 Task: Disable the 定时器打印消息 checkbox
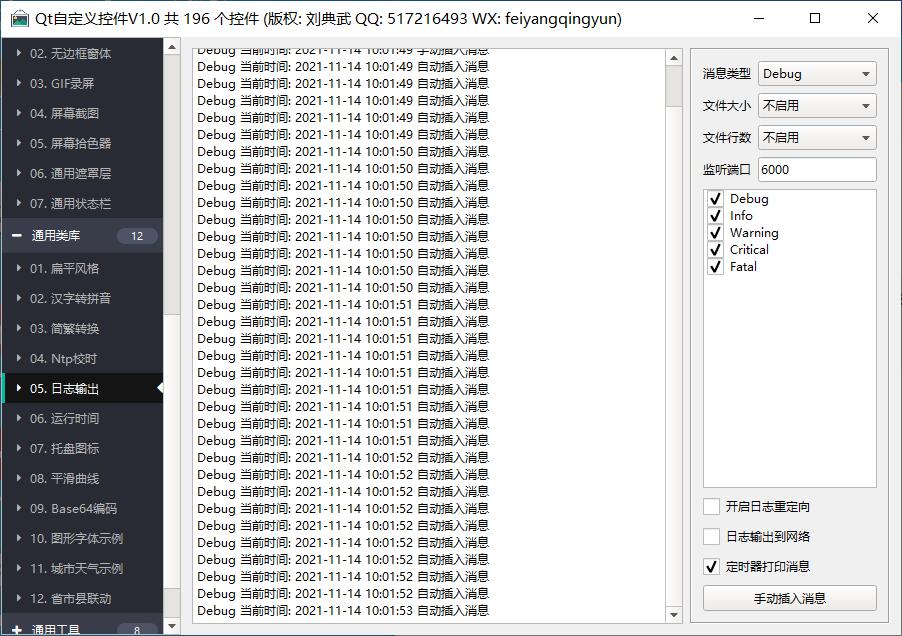pyautogui.click(x=711, y=567)
